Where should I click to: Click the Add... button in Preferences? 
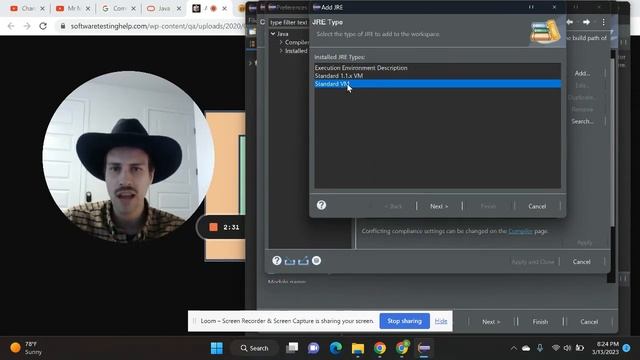pyautogui.click(x=582, y=73)
